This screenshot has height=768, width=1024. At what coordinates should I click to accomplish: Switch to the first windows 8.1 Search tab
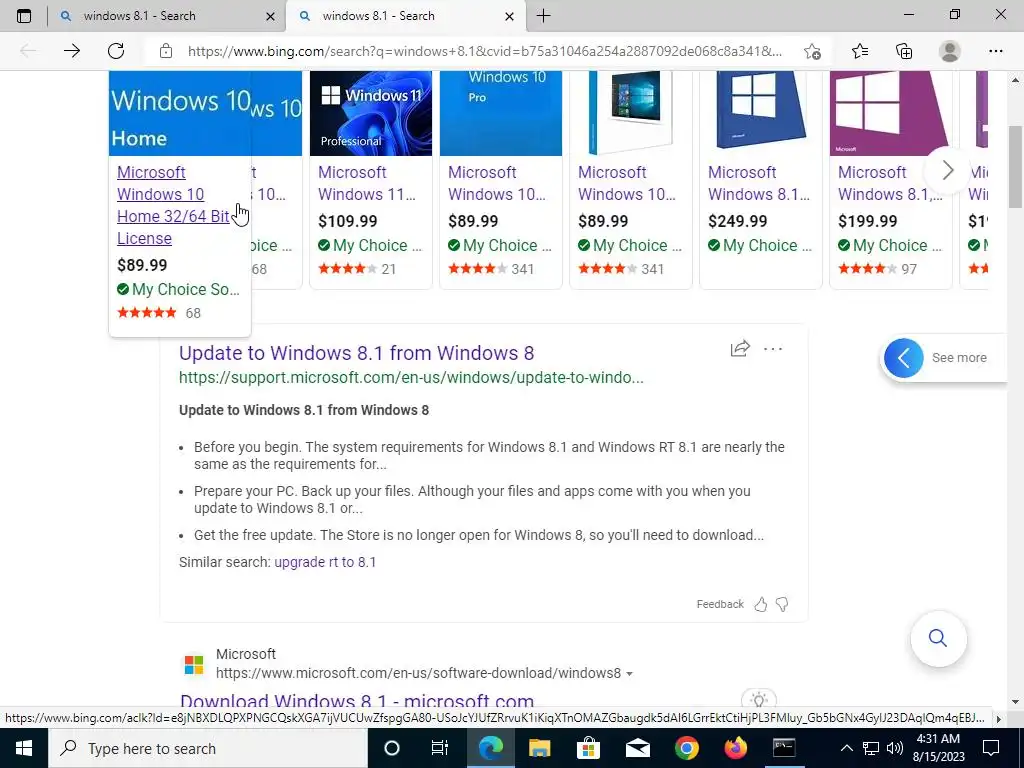139,16
